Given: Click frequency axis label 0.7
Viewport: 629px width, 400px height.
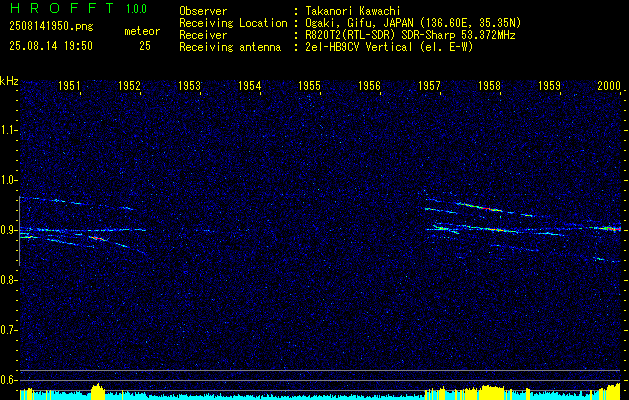Looking at the screenshot, I should point(7,330).
